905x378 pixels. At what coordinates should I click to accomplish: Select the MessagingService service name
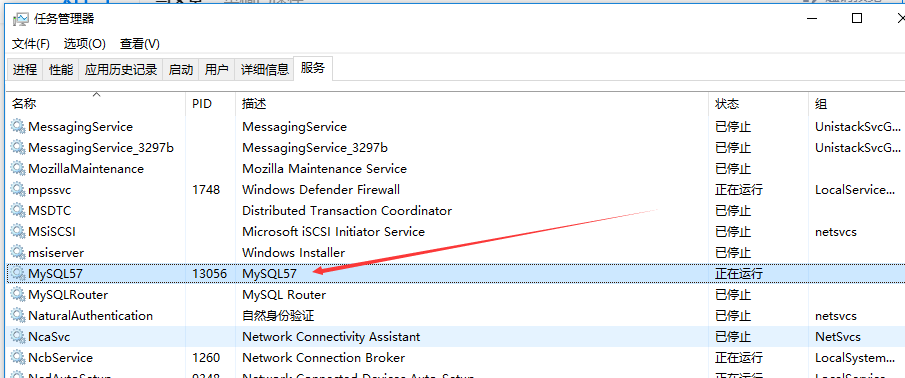tap(80, 126)
